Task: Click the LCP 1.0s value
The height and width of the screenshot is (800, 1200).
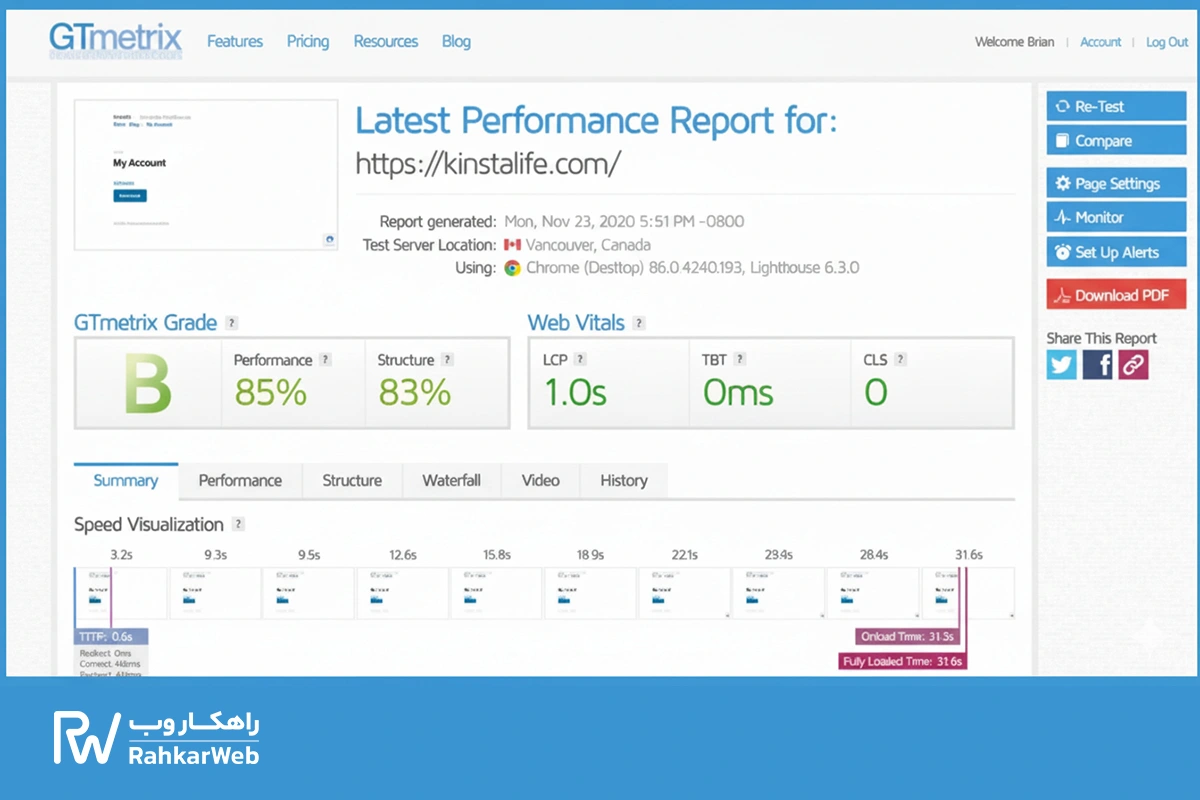Action: (x=575, y=392)
